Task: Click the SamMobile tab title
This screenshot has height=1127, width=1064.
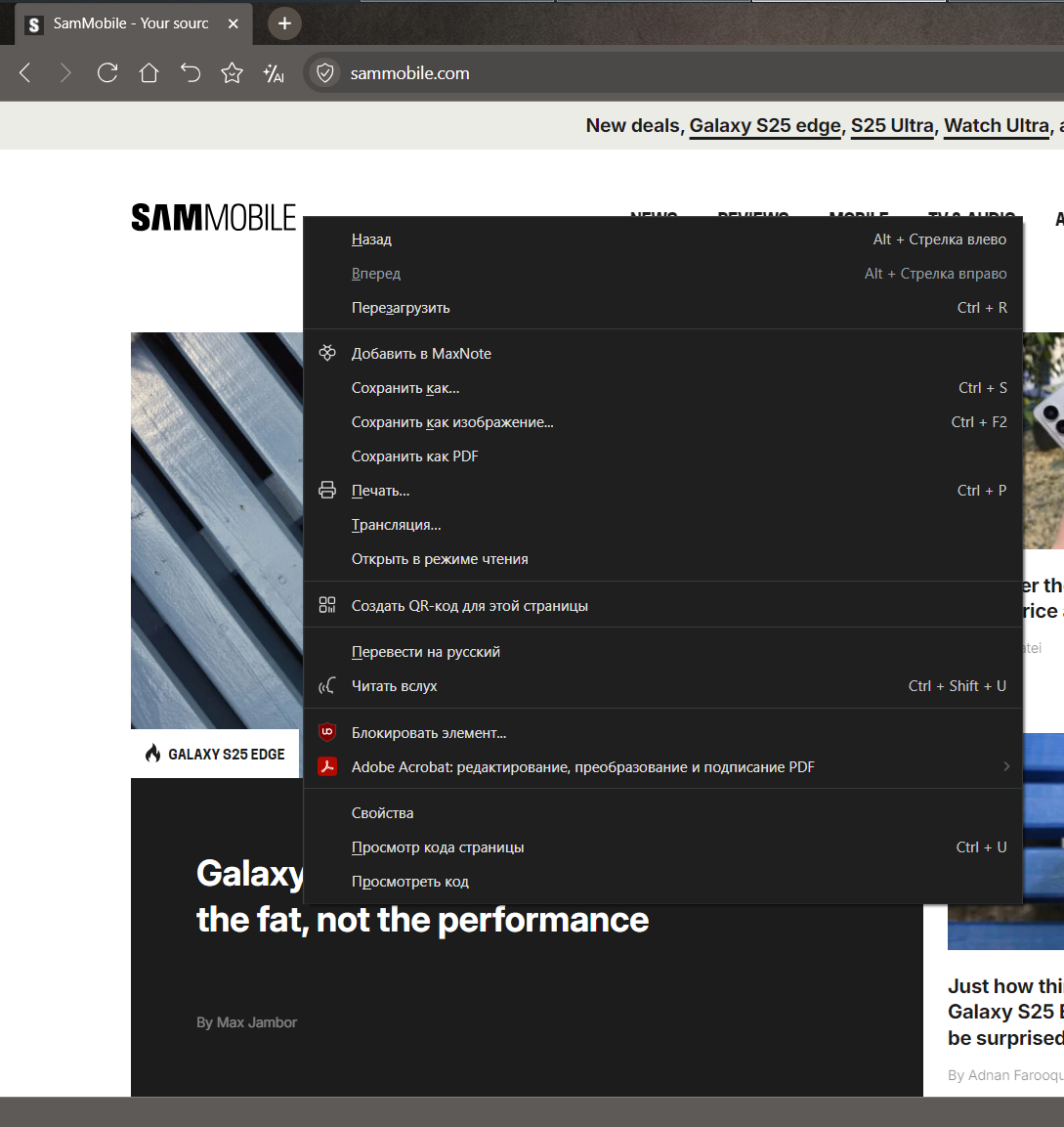Action: pyautogui.click(x=131, y=23)
